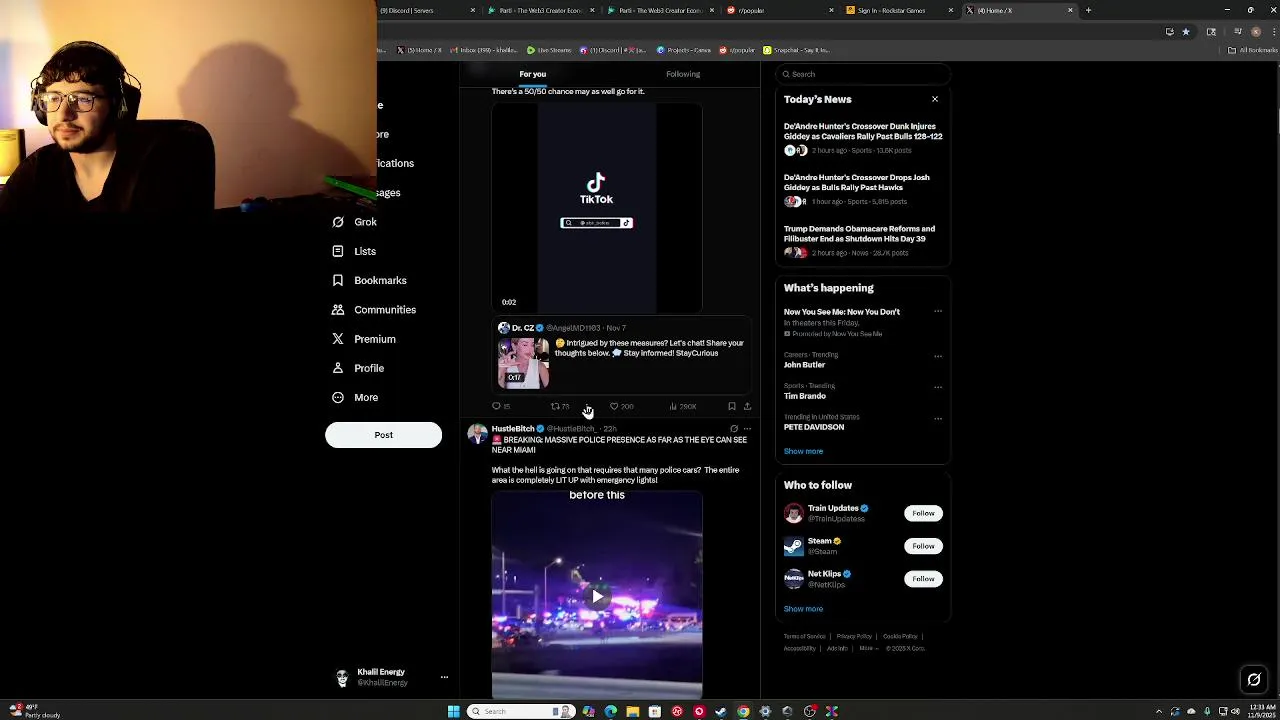Image resolution: width=1280 pixels, height=720 pixels.
Task: Like the TikTok post
Action: (621, 406)
